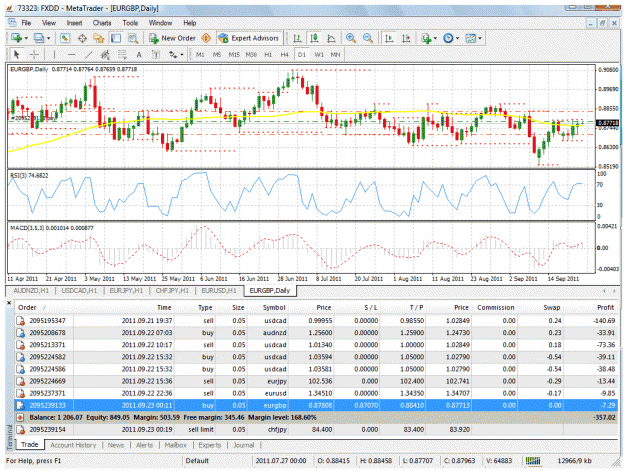The image size is (625, 471).
Task: Select the D1 timeframe
Action: pos(302,55)
